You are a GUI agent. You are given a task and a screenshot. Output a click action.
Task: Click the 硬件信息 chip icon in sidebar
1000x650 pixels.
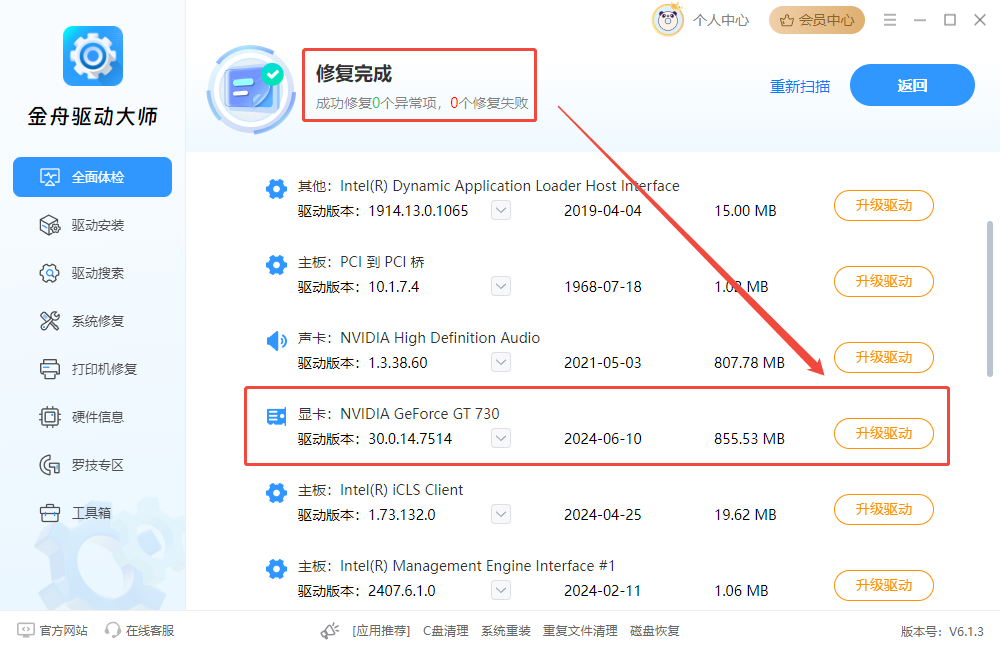point(50,417)
